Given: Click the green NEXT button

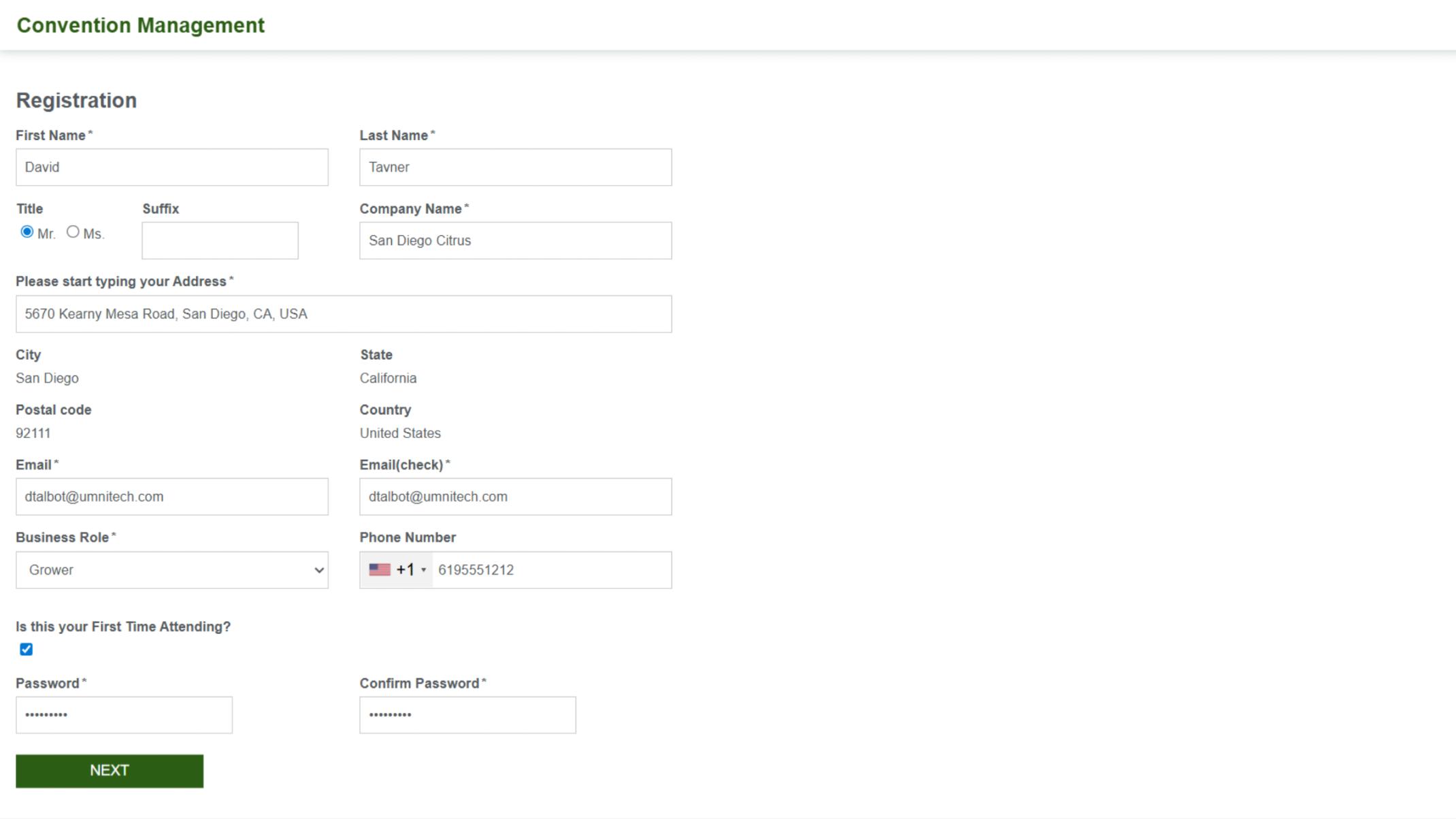Looking at the screenshot, I should (x=110, y=771).
